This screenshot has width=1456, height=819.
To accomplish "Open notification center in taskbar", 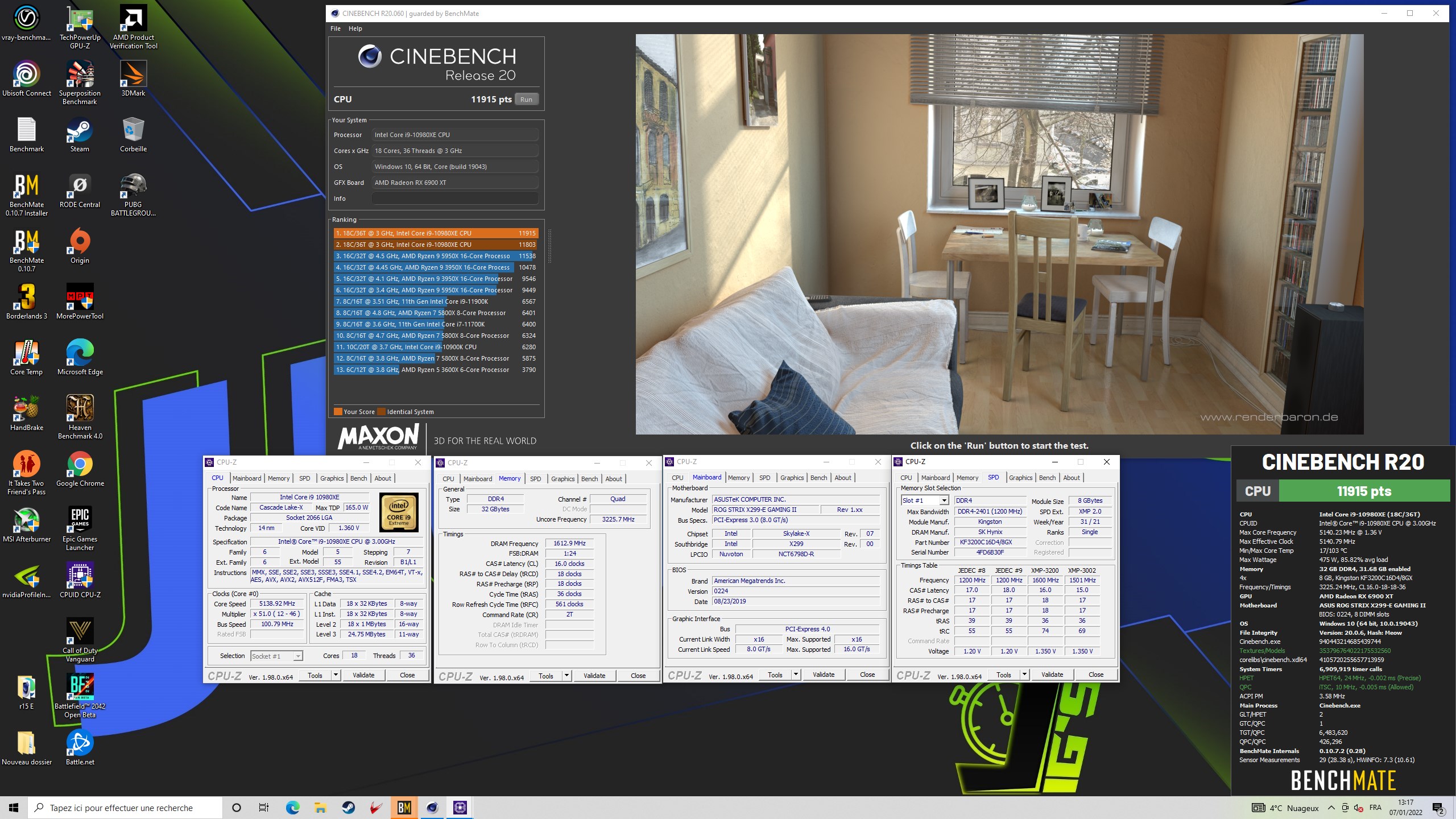I will tap(1438, 808).
